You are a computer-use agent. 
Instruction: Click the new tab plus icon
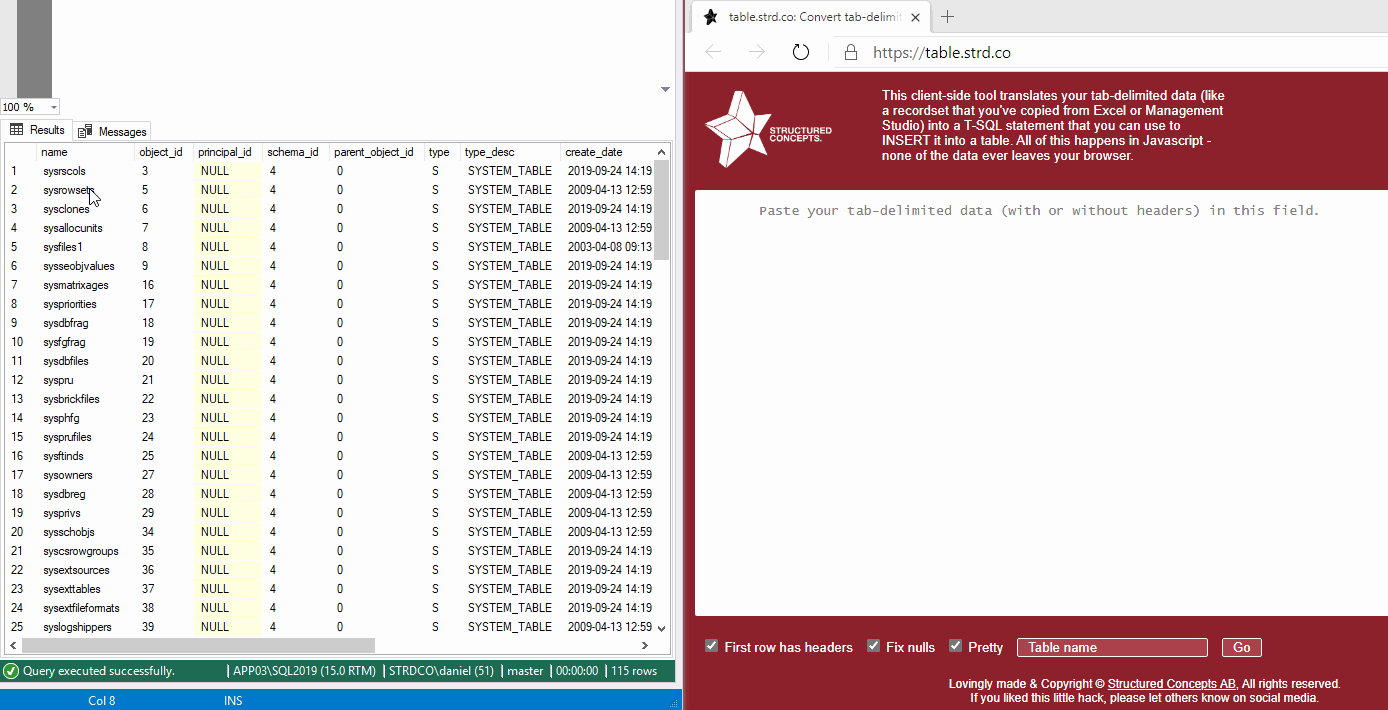click(947, 16)
